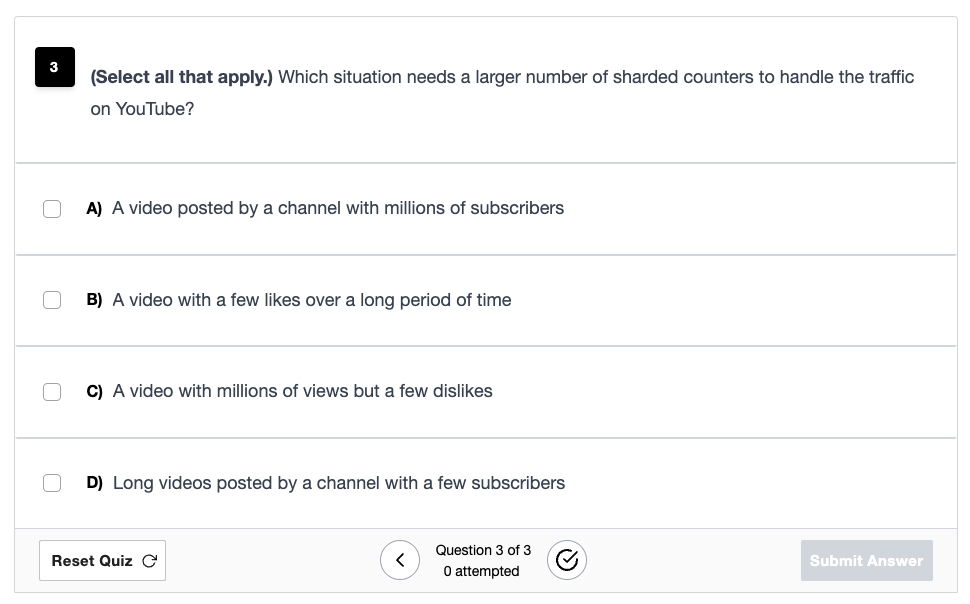Click the bold 'D)' option letter
Image resolution: width=970 pixels, height=604 pixels.
pos(95,483)
